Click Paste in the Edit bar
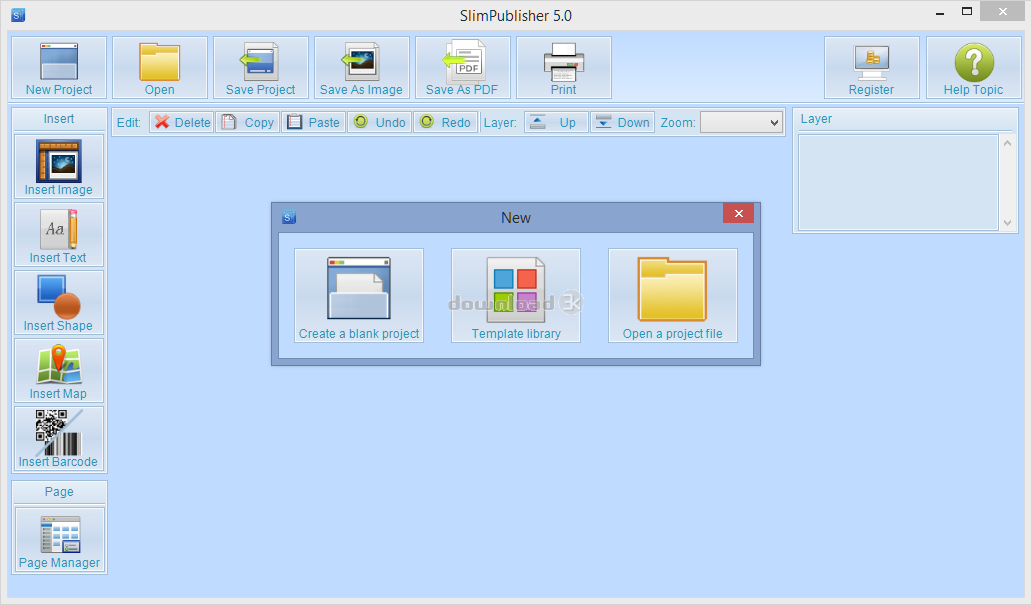The image size is (1032, 605). tap(314, 122)
